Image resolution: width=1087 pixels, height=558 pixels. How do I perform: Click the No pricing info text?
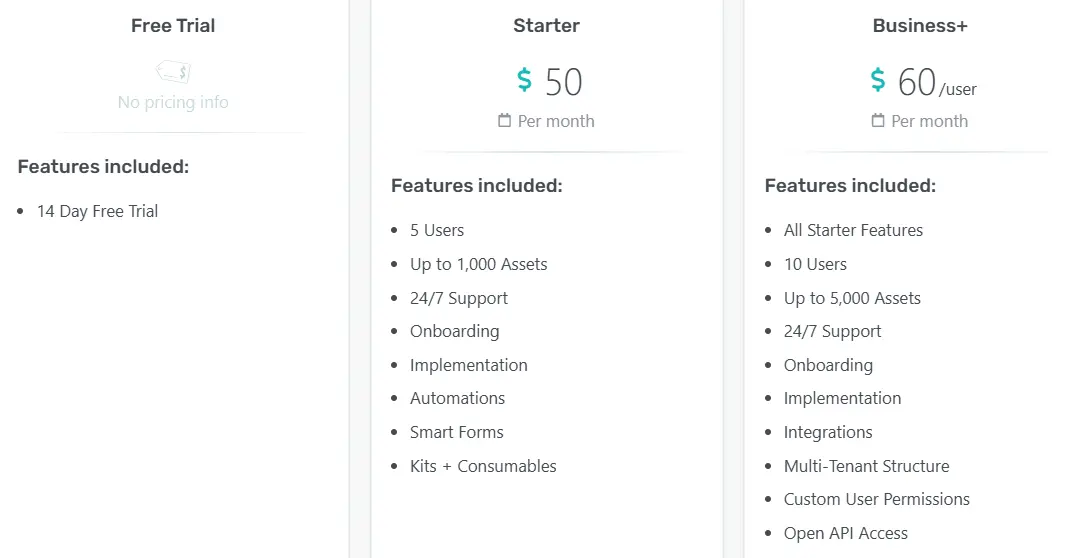tap(173, 102)
